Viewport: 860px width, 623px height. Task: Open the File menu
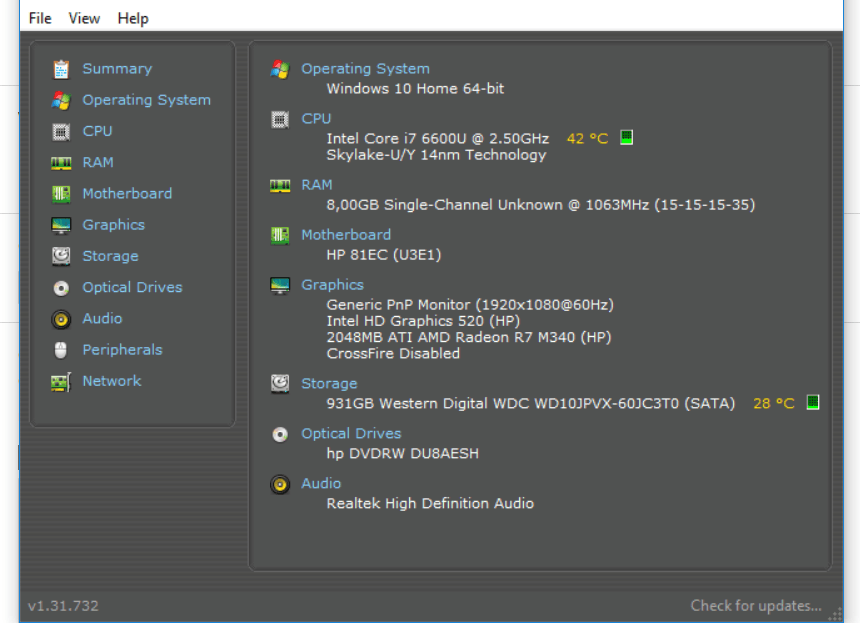coord(40,18)
